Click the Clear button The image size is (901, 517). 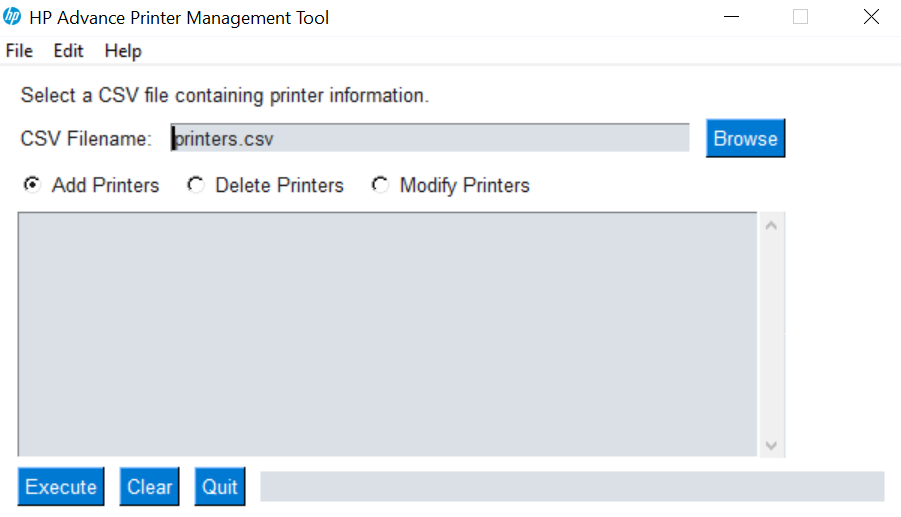pos(149,487)
